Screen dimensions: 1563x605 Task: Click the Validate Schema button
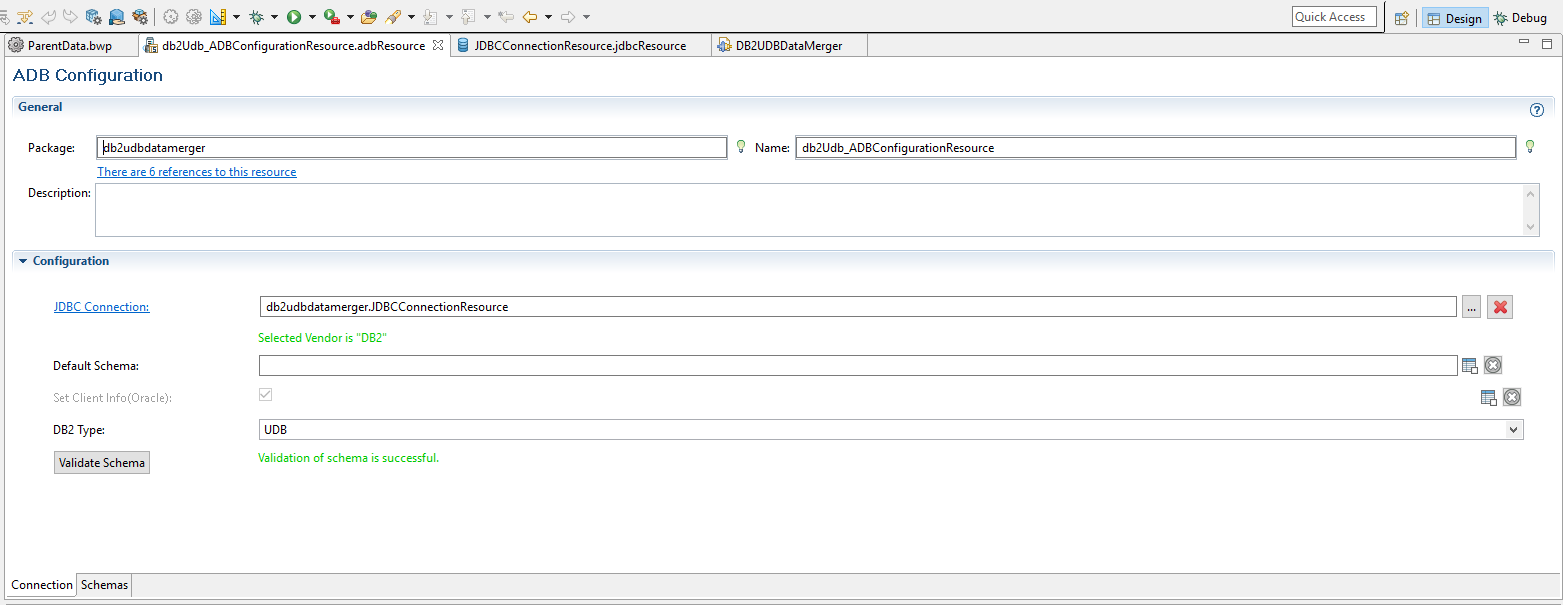pos(102,463)
